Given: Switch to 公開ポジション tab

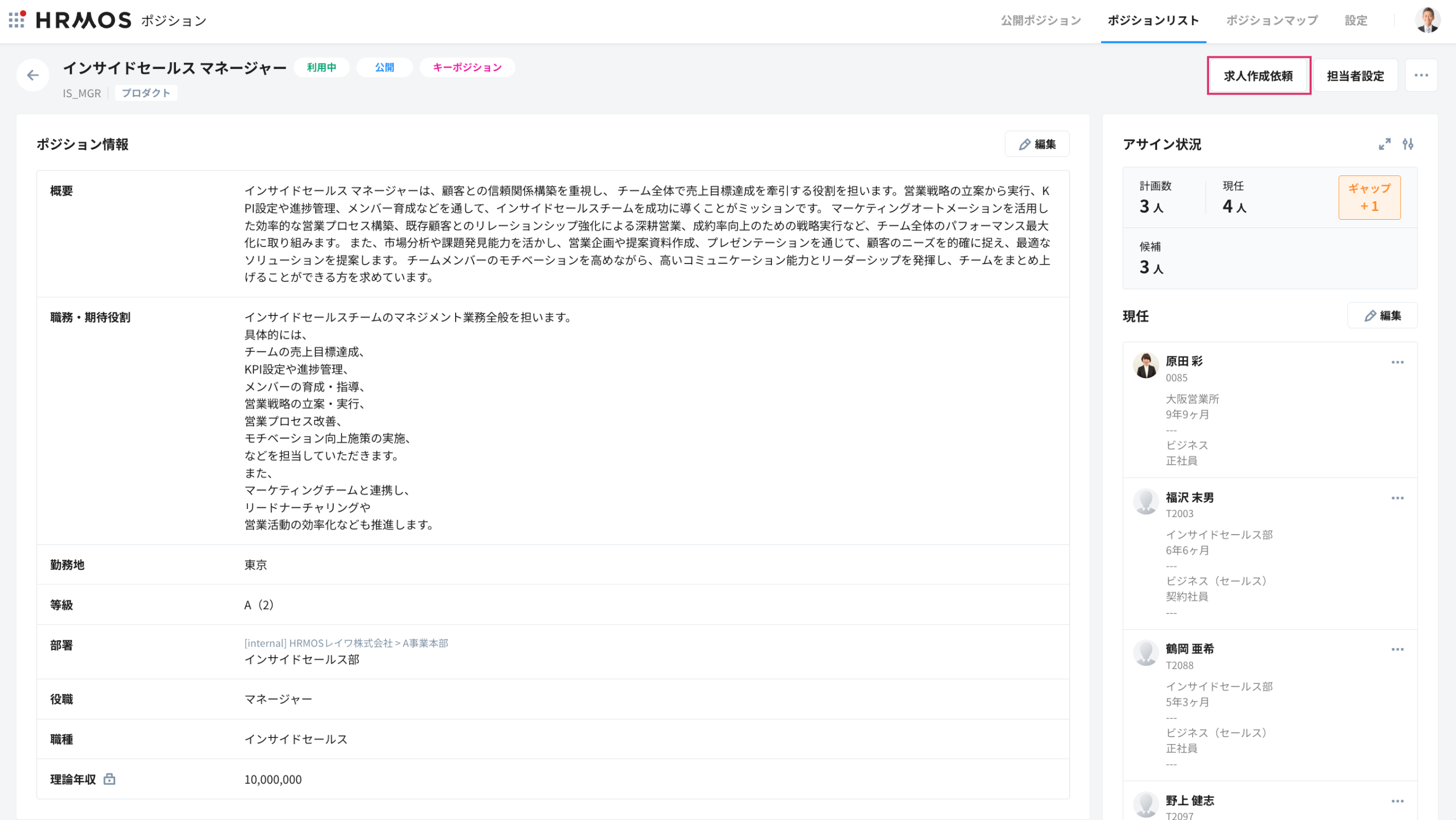Looking at the screenshot, I should (x=1041, y=20).
